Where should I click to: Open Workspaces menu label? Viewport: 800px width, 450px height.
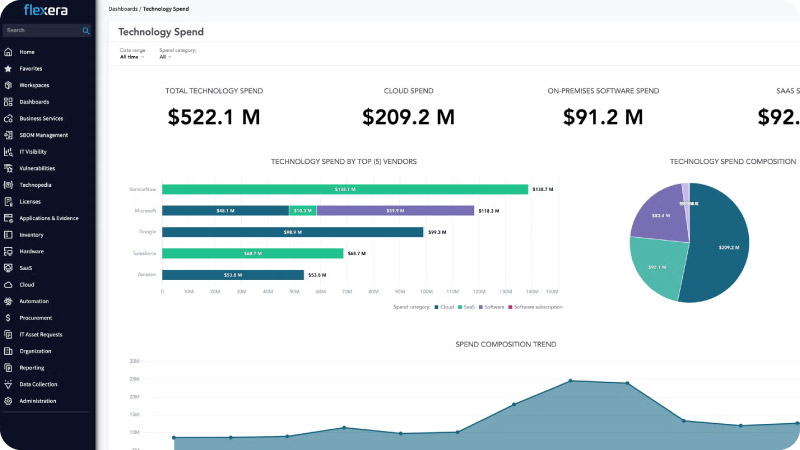34,85
